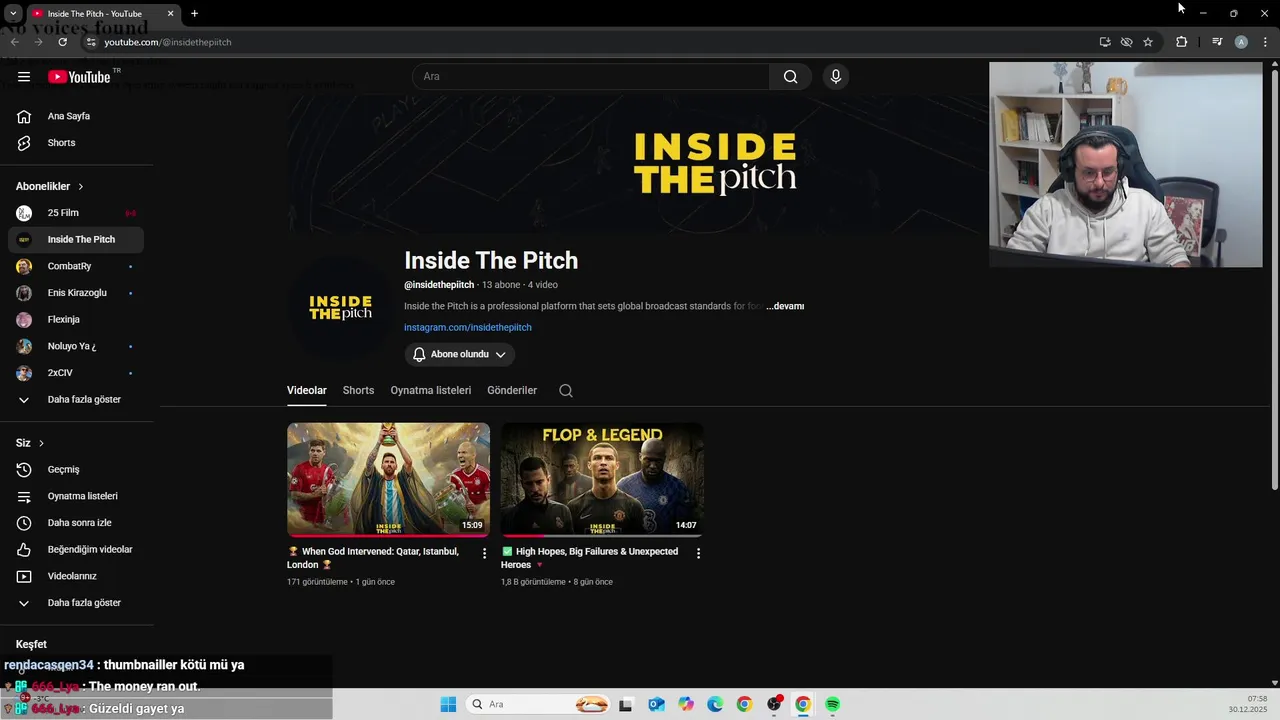The image size is (1280, 720).
Task: Open the Windows Start menu
Action: 448,704
